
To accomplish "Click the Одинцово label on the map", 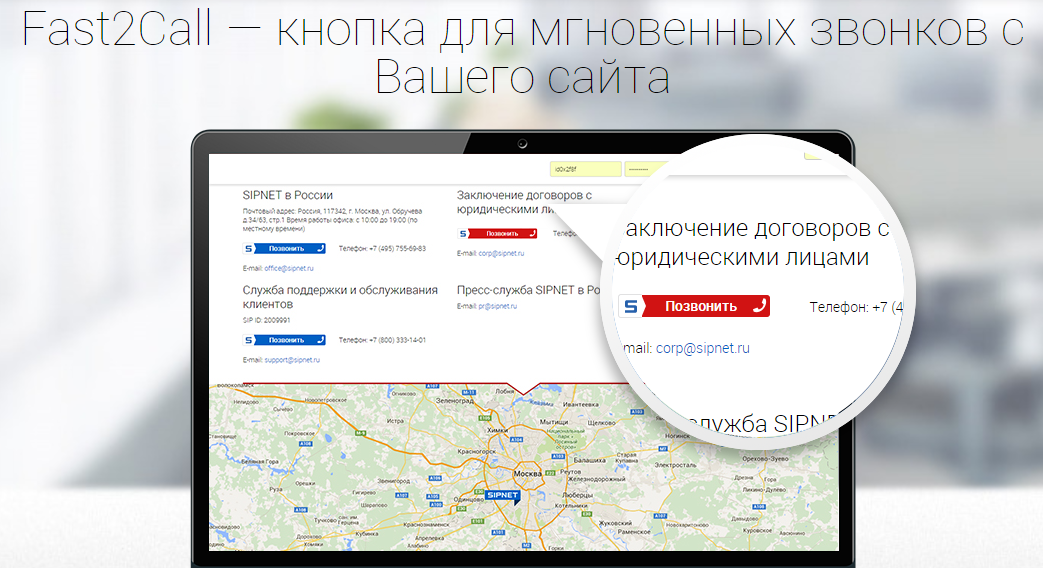I will coord(468,499).
